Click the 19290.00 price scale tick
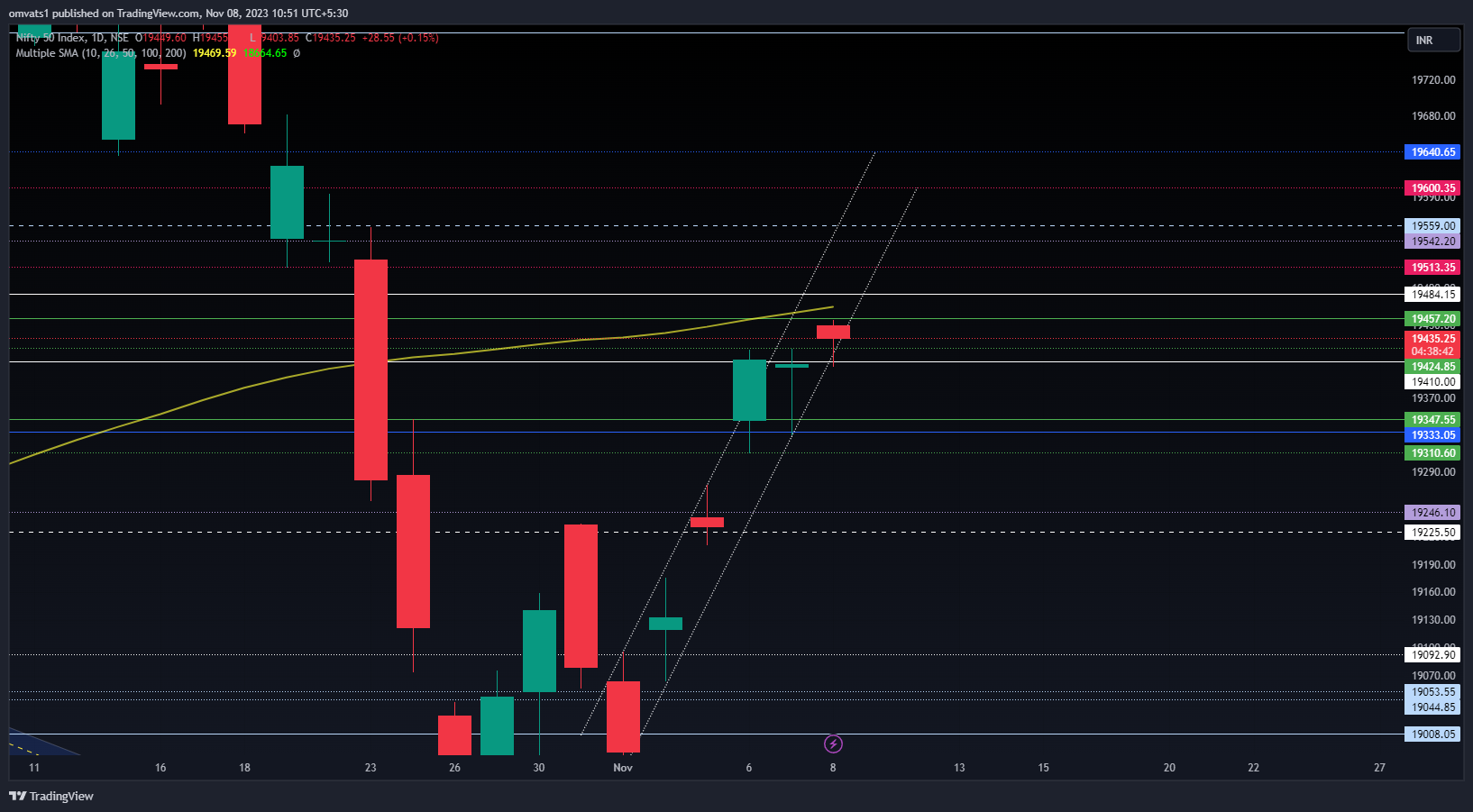 [1433, 472]
